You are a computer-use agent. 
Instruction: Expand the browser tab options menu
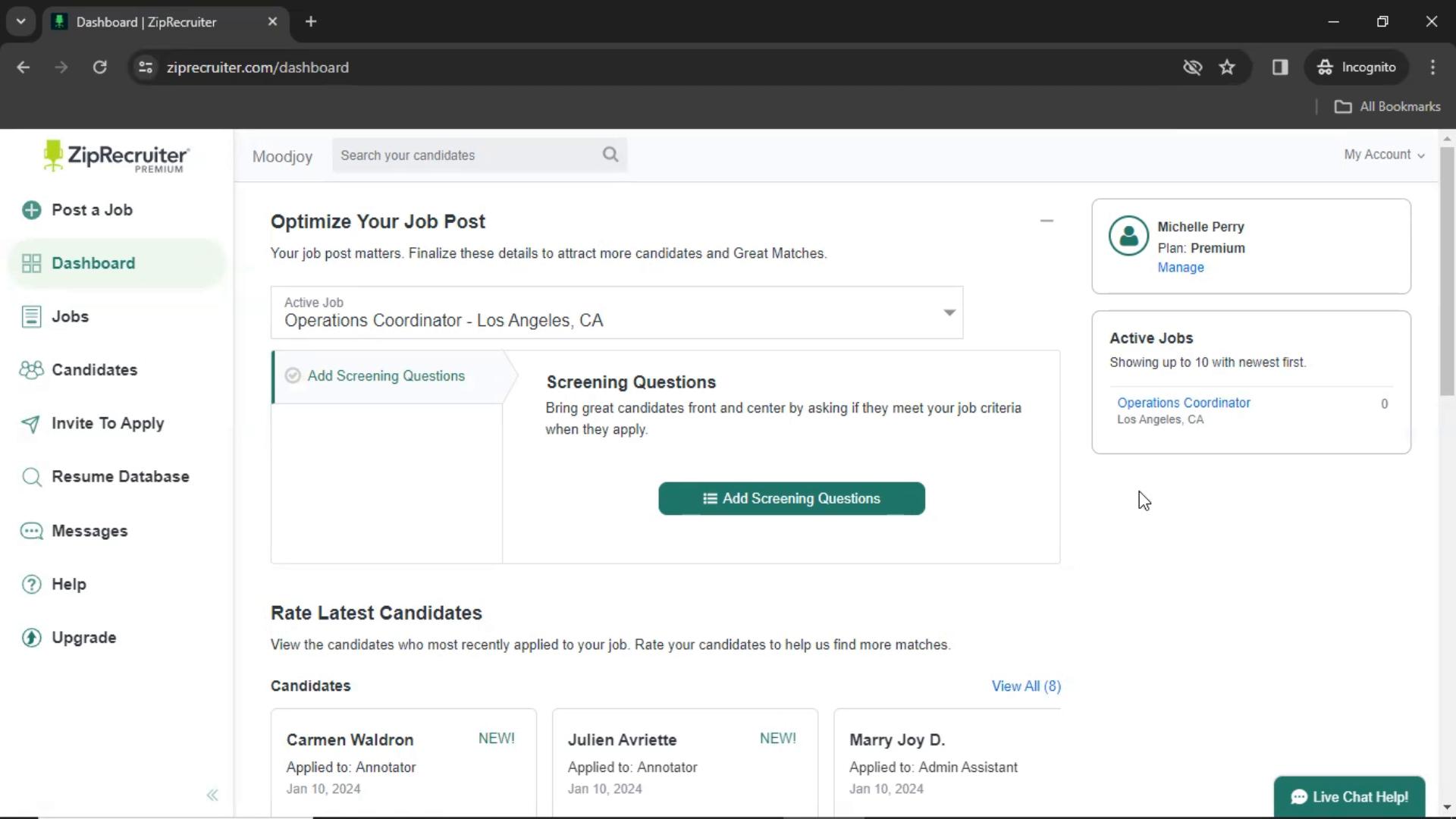(x=20, y=22)
